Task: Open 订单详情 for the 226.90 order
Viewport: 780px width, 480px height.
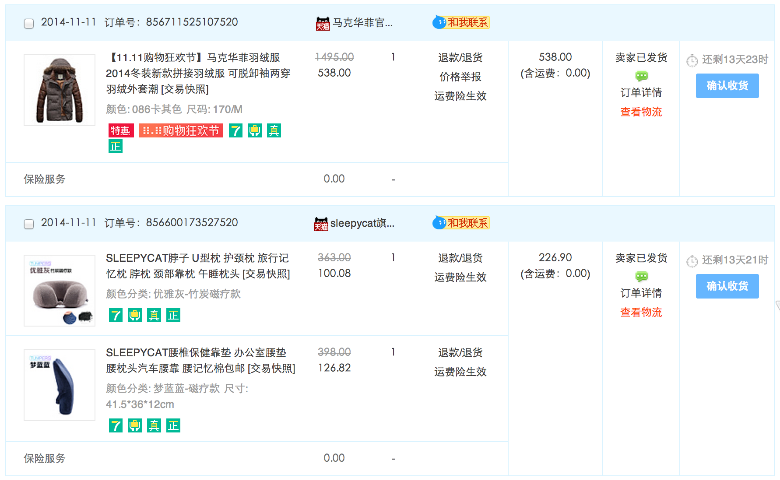Action: pos(641,293)
